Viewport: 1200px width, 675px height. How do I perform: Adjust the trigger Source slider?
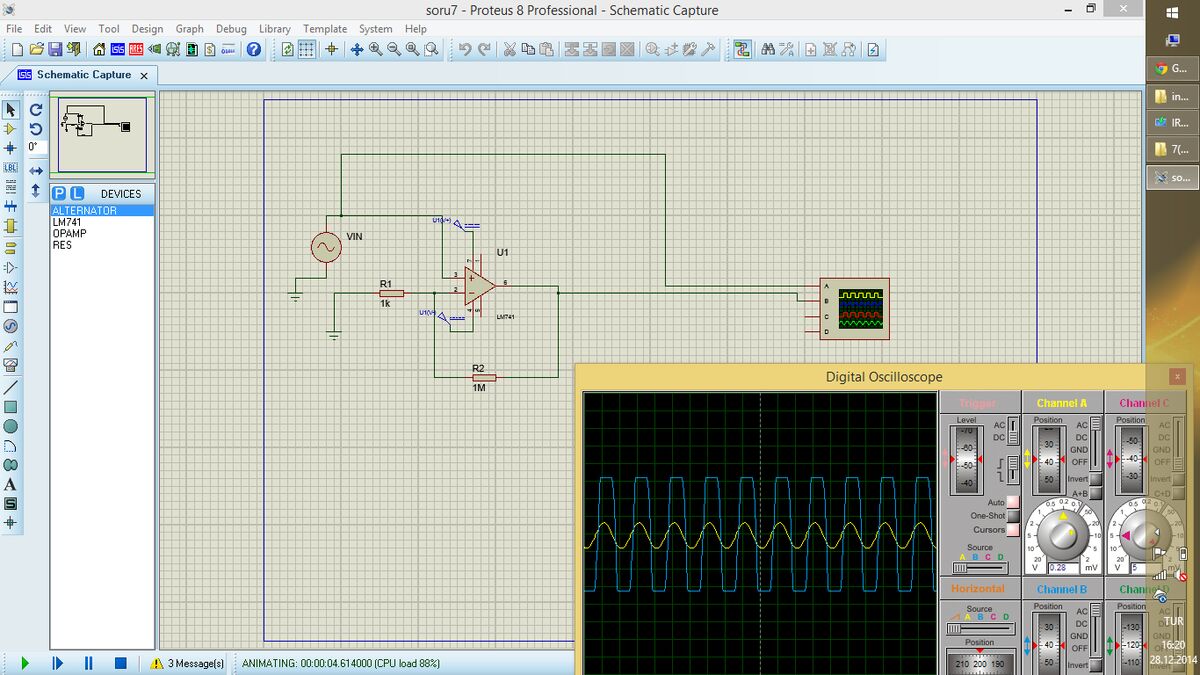[x=980, y=567]
